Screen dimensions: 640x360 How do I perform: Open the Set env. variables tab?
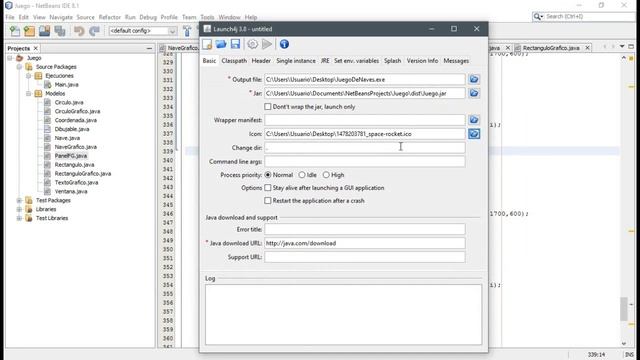point(356,60)
